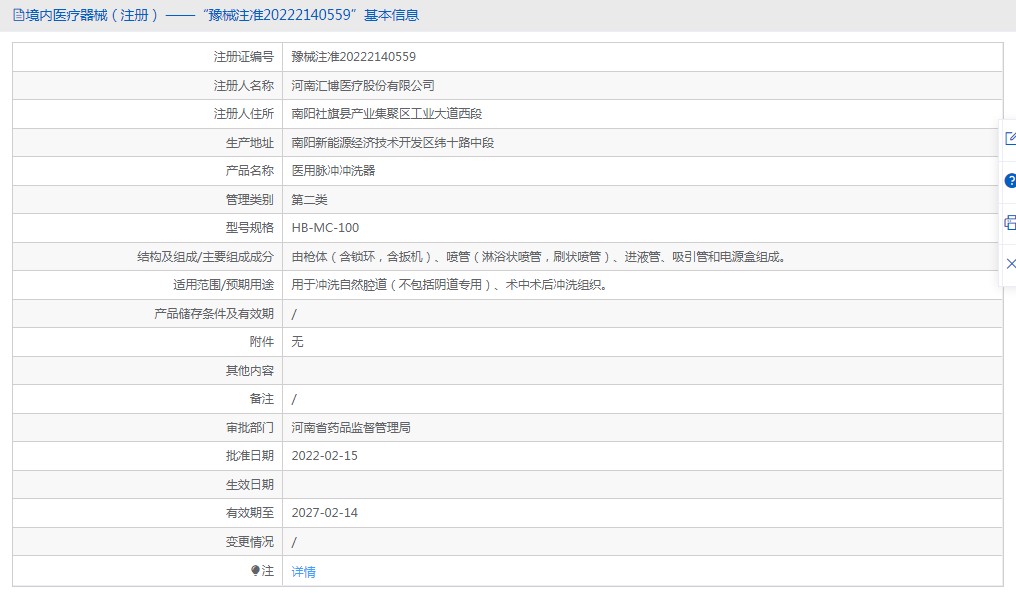Viewport: 1016px width, 594px height.
Task: Click the document icon beside the page title
Action: (19, 15)
